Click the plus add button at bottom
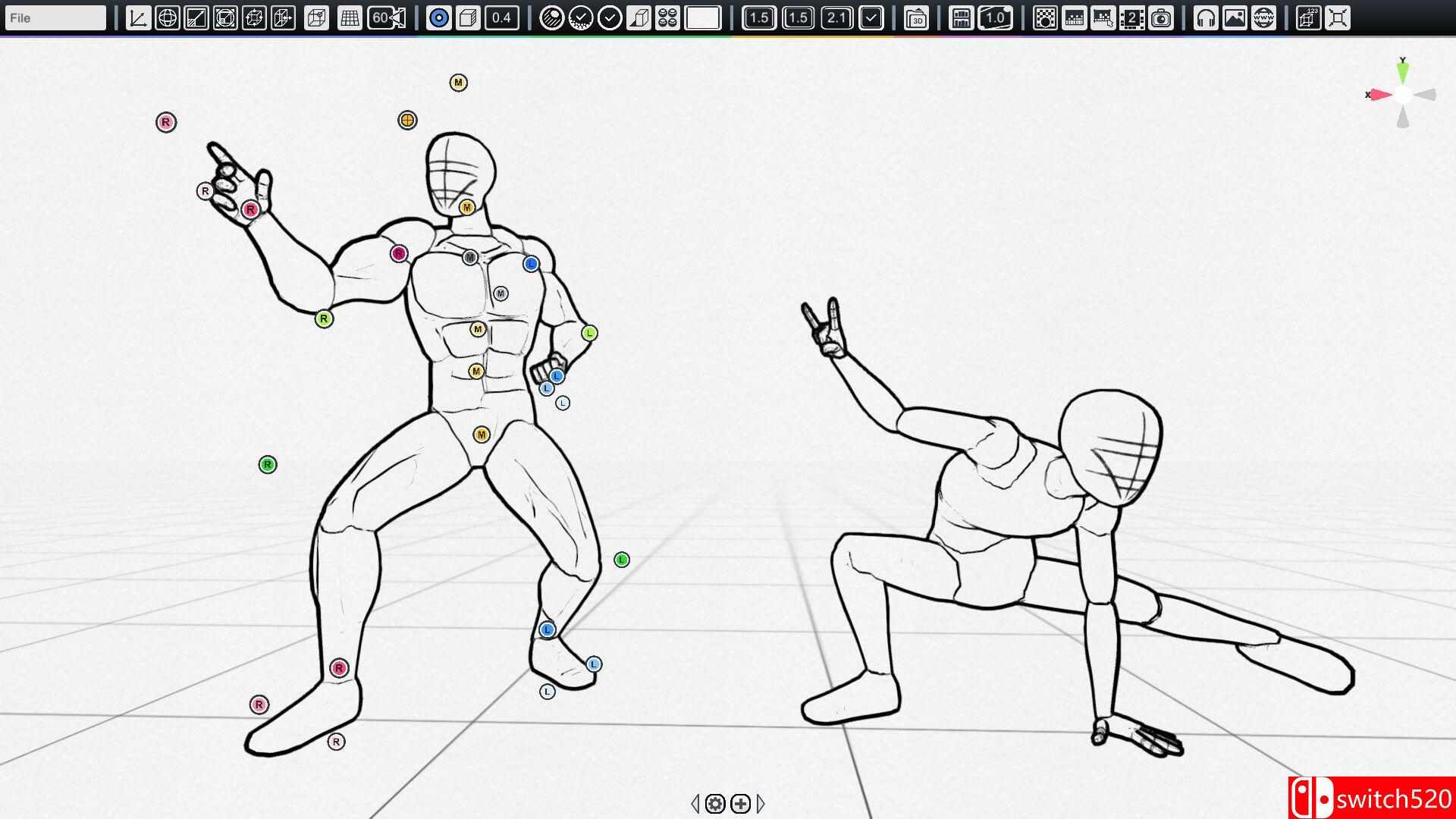This screenshot has width=1456, height=819. (741, 803)
